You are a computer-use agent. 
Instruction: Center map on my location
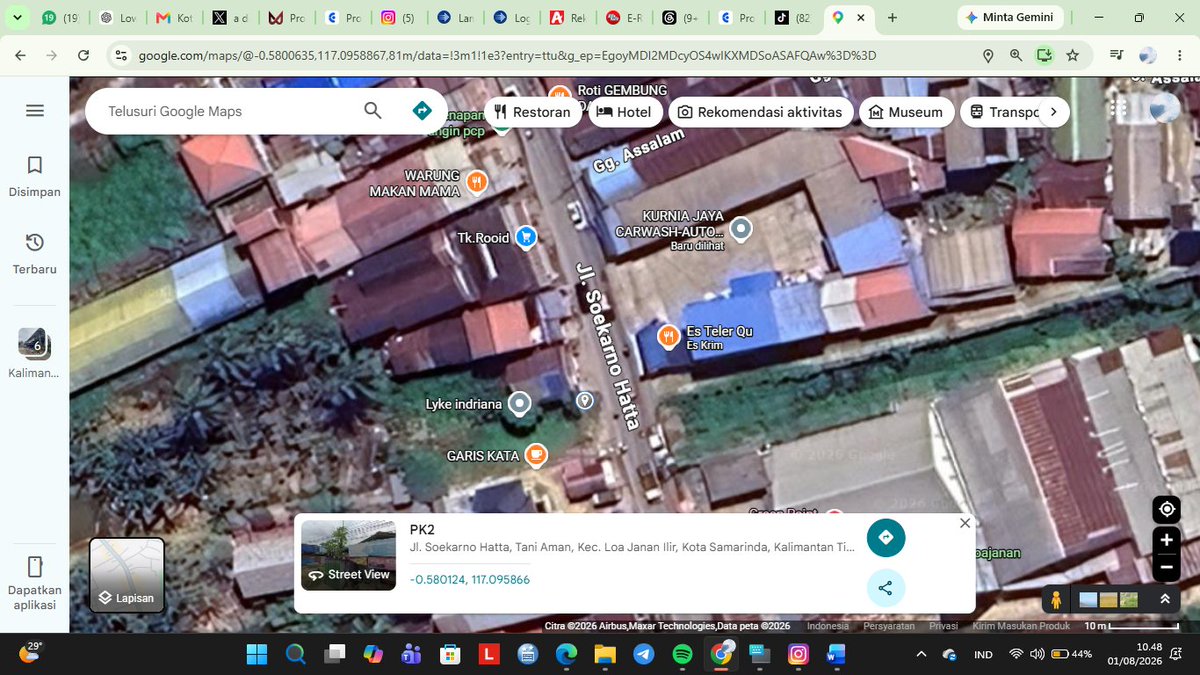(x=1166, y=509)
